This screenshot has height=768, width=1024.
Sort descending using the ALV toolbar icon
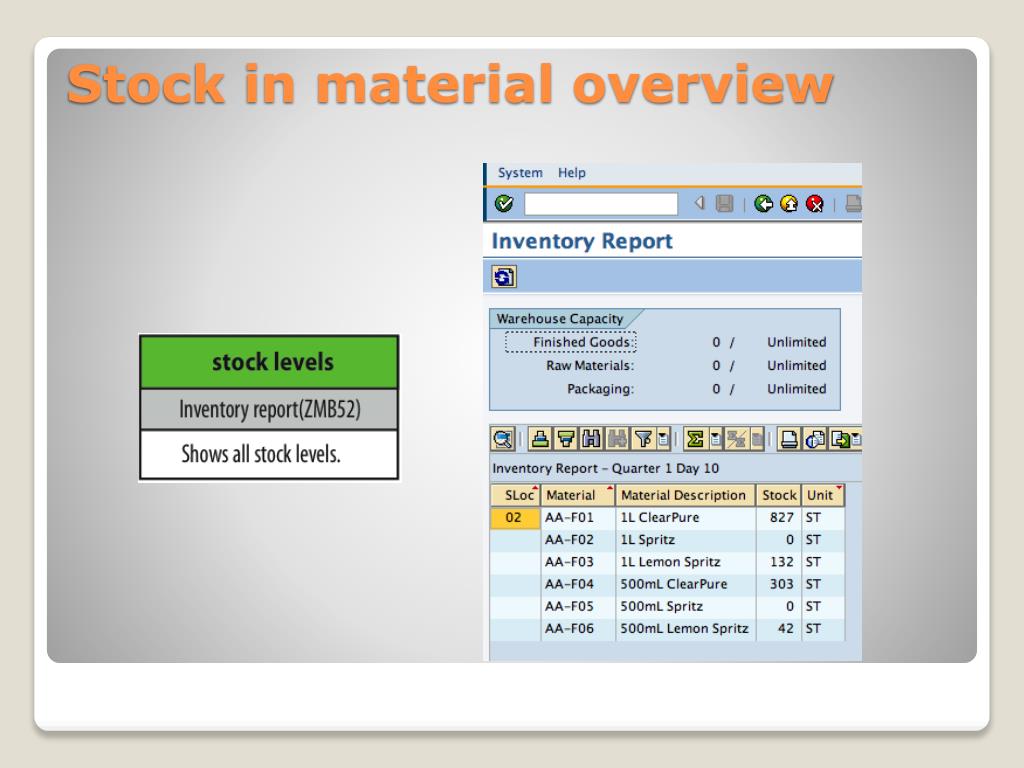566,439
